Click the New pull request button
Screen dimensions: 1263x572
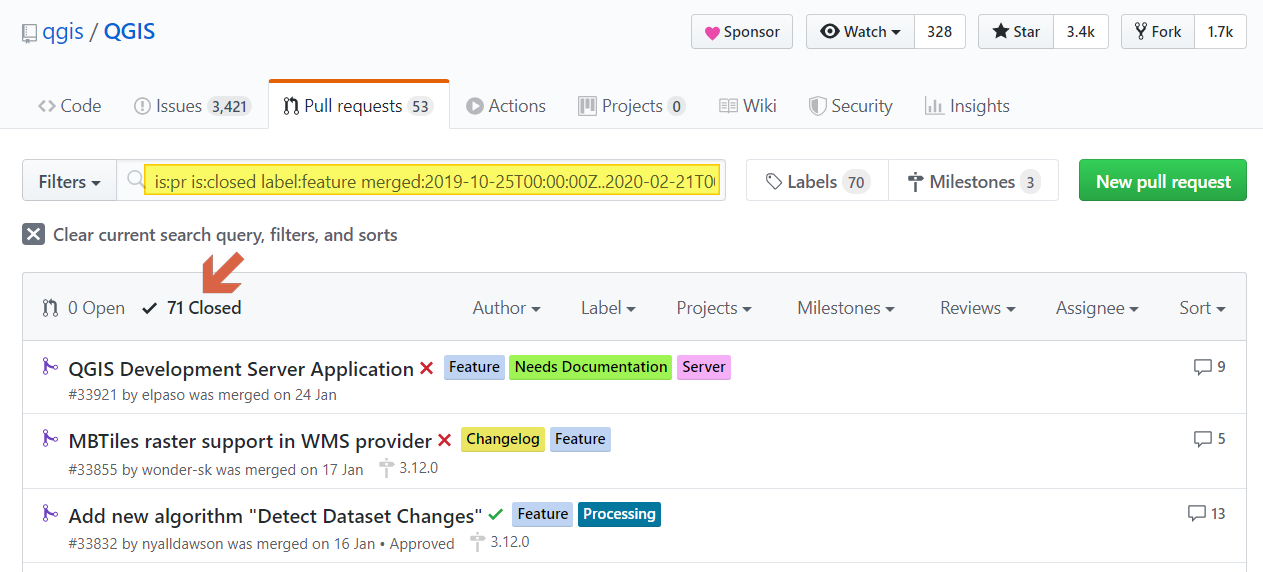pos(1162,181)
